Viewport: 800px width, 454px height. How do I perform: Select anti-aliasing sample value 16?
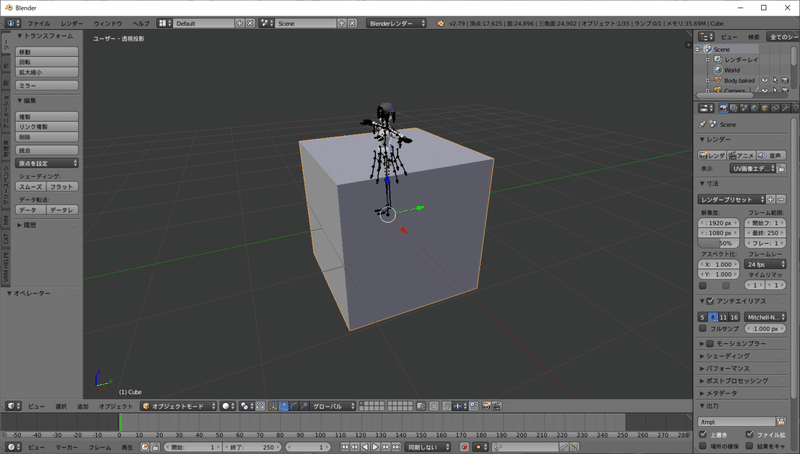click(734, 317)
